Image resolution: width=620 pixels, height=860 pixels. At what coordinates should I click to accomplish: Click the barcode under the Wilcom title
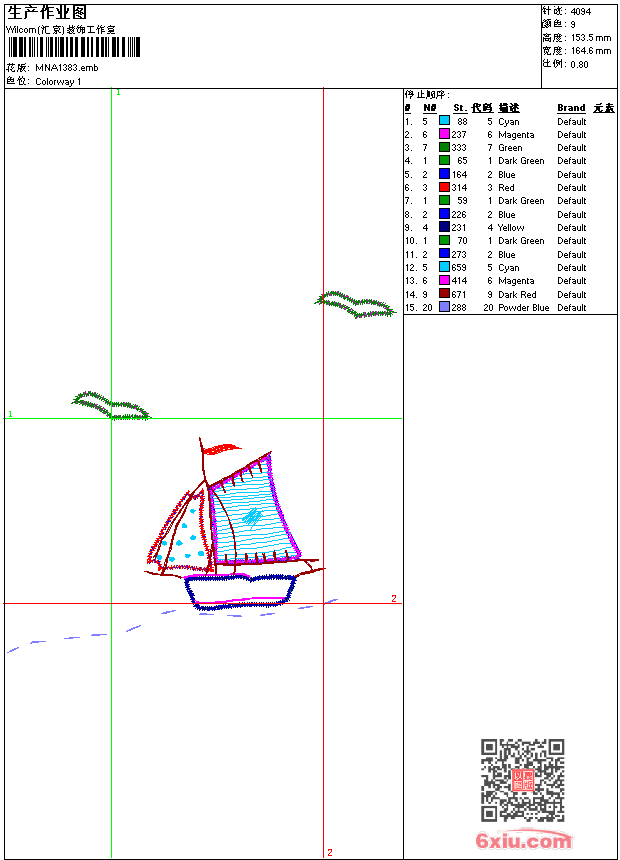click(x=74, y=47)
